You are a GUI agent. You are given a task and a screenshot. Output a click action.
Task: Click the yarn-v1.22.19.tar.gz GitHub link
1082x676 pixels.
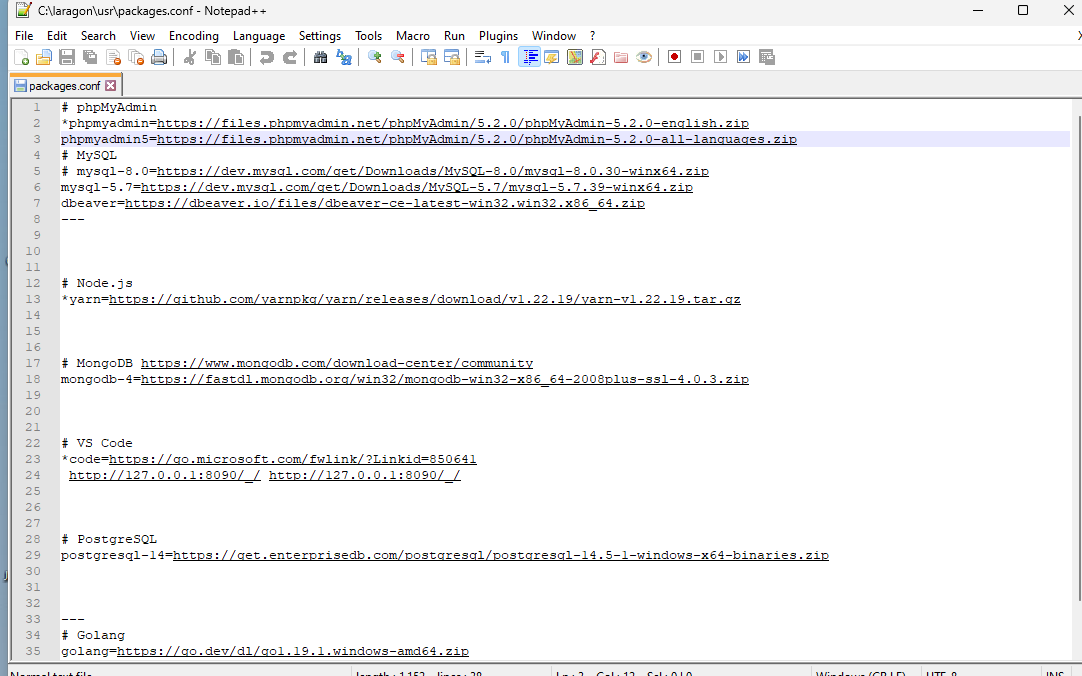click(x=424, y=299)
